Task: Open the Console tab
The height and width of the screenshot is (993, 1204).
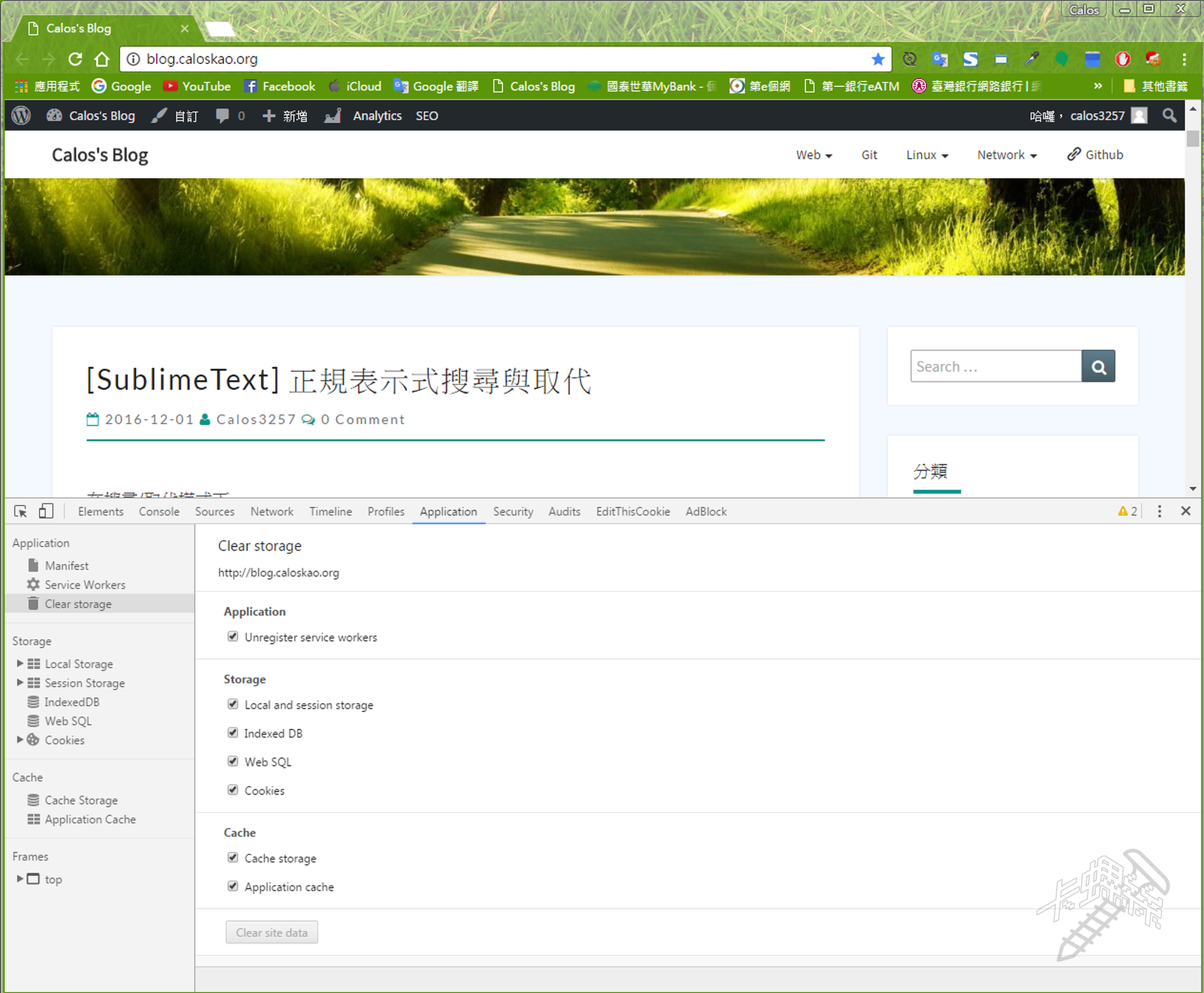Action: [x=159, y=511]
